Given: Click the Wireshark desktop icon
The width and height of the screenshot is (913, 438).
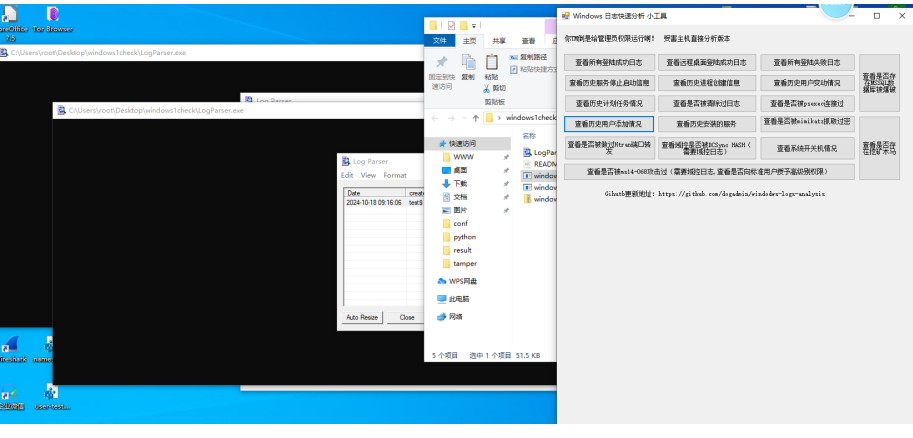Looking at the screenshot, I should [13, 349].
